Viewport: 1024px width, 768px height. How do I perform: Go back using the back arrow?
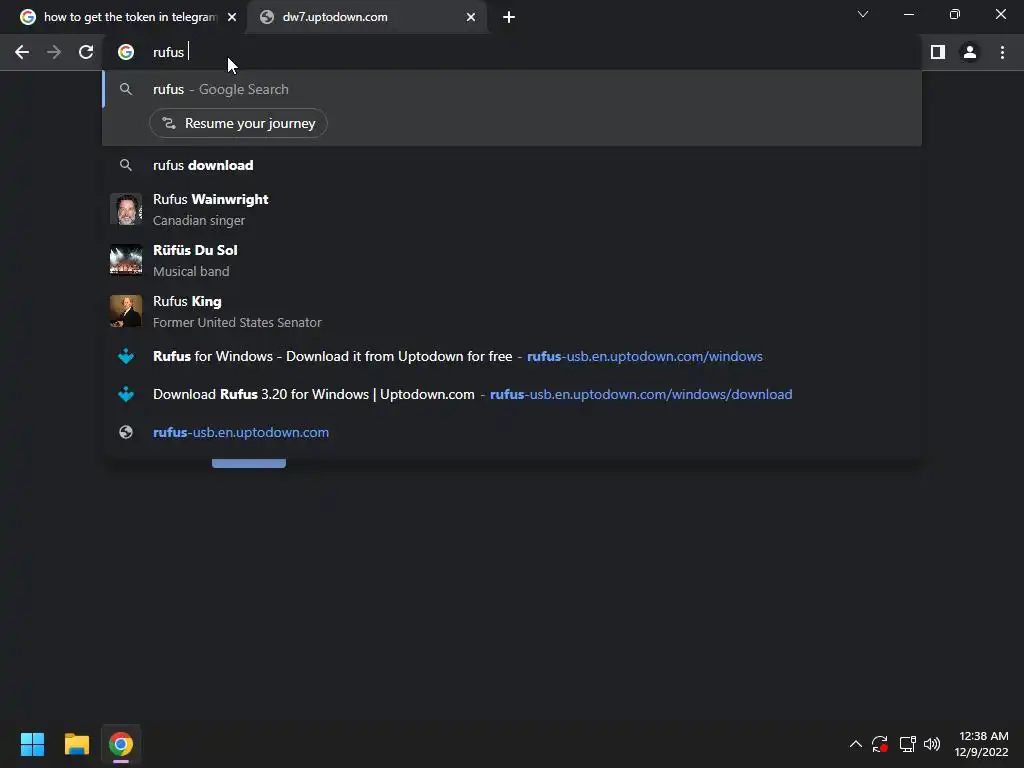[22, 52]
